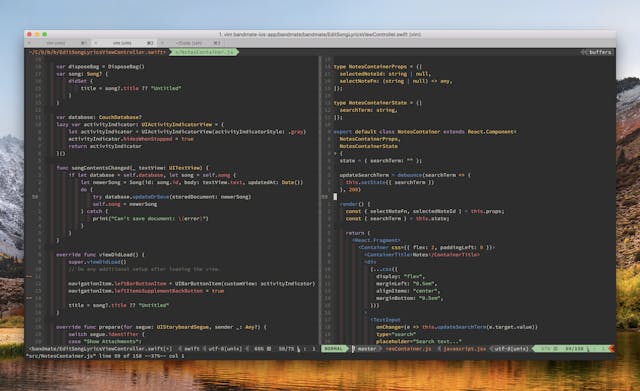Click "type NotesContainerProps" in right pane
The height and width of the screenshot is (391, 640).
point(378,67)
